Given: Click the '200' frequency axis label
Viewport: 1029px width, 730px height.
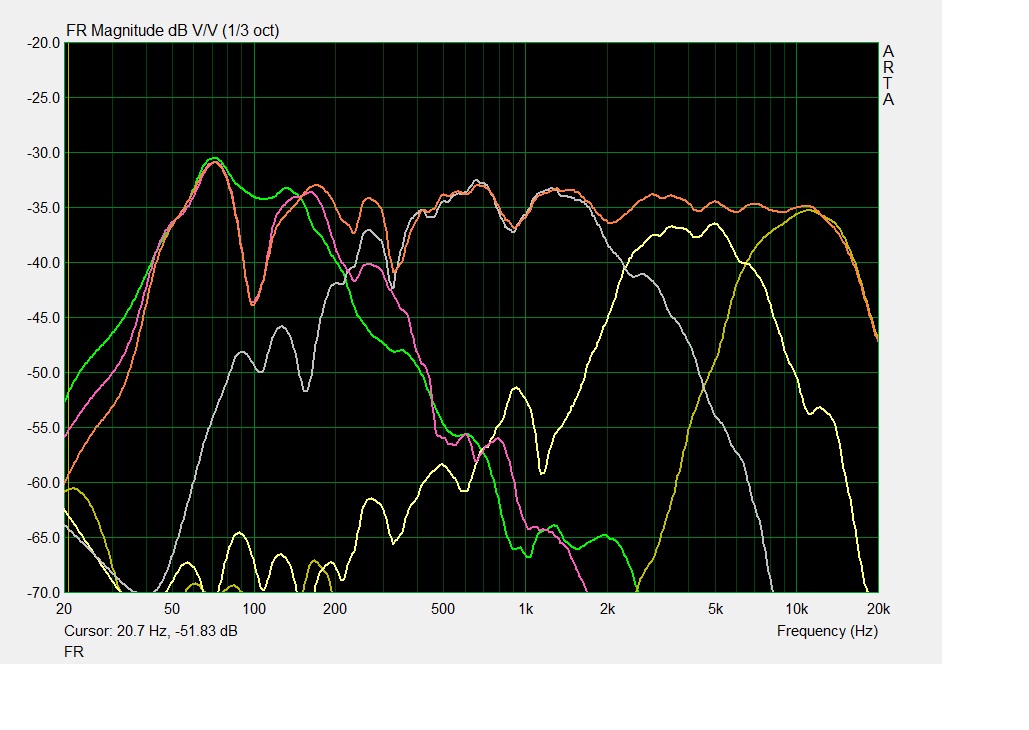Looking at the screenshot, I should (x=335, y=609).
